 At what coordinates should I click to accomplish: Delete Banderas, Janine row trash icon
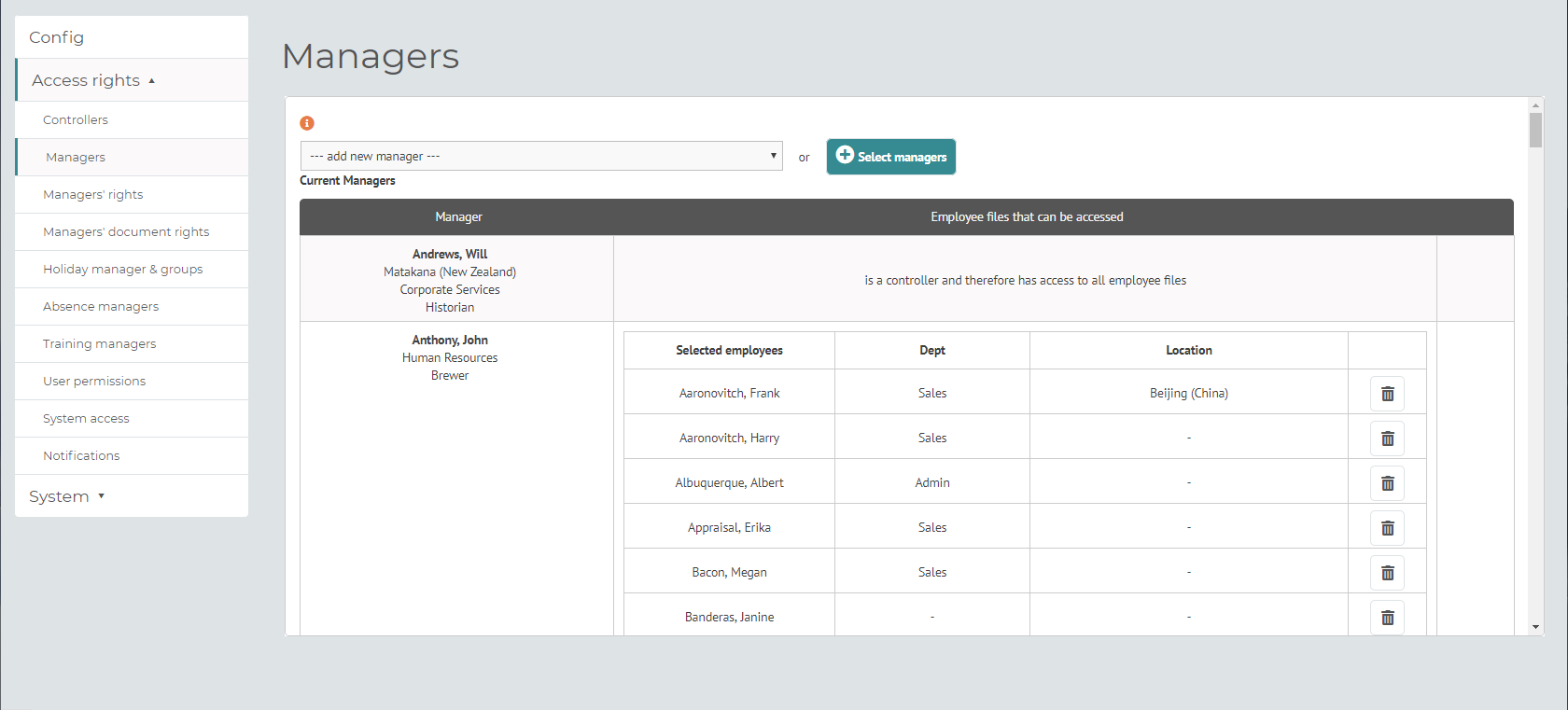tap(1387, 618)
